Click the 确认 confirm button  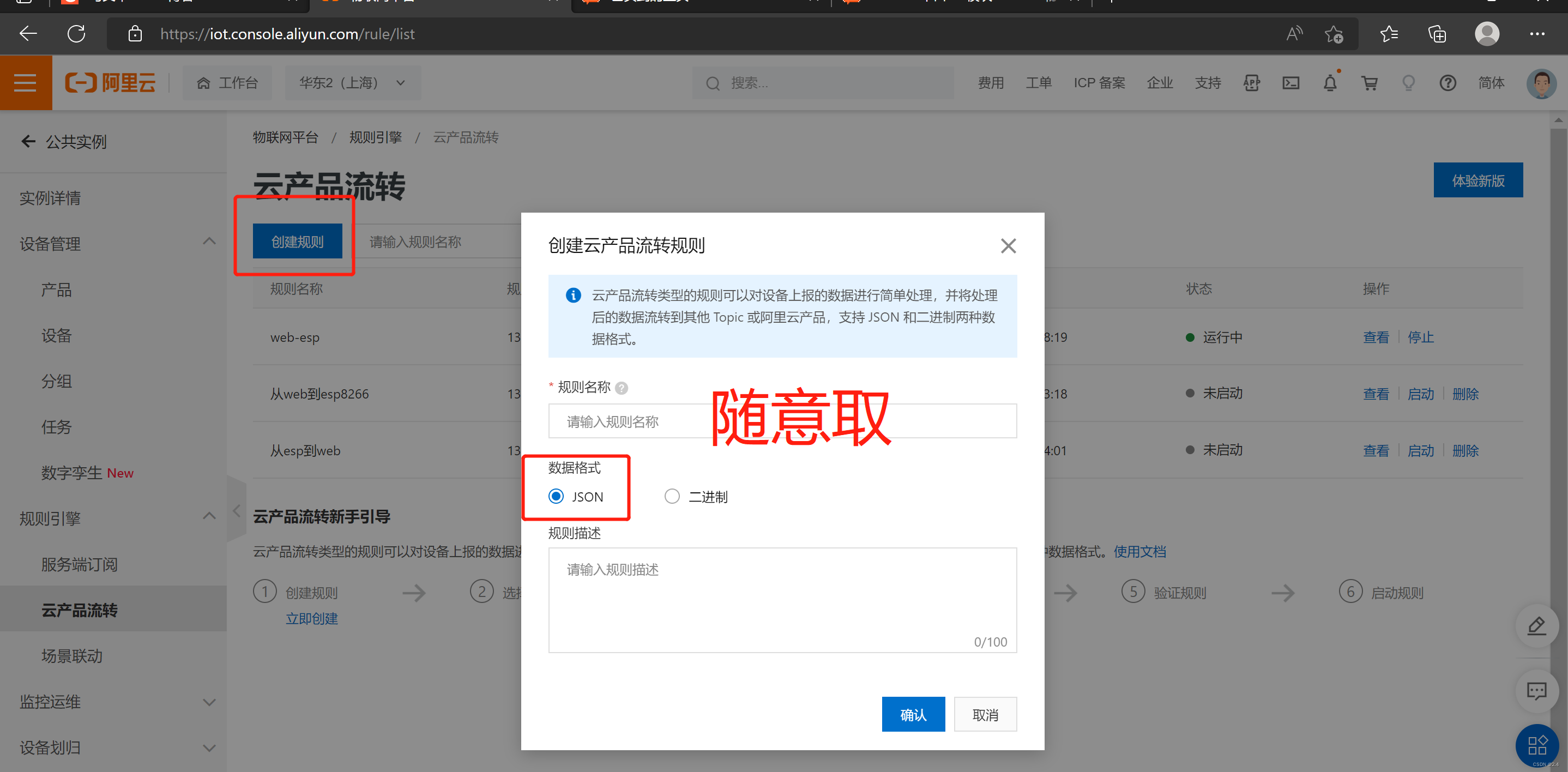pyautogui.click(x=913, y=714)
